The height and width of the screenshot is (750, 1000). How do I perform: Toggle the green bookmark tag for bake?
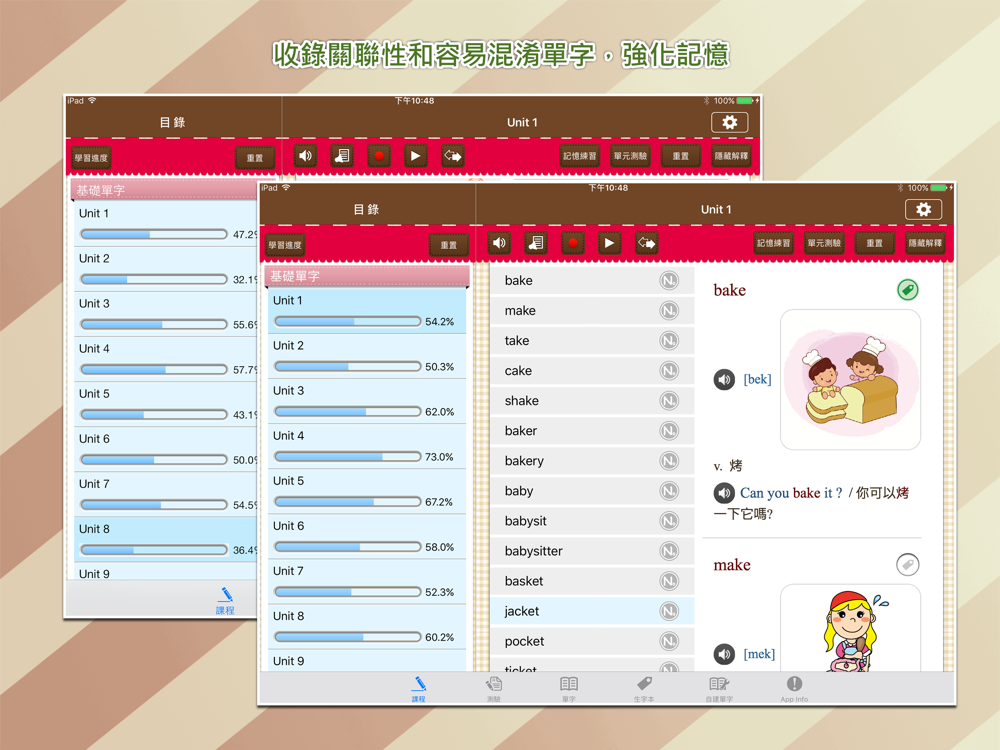point(908,290)
